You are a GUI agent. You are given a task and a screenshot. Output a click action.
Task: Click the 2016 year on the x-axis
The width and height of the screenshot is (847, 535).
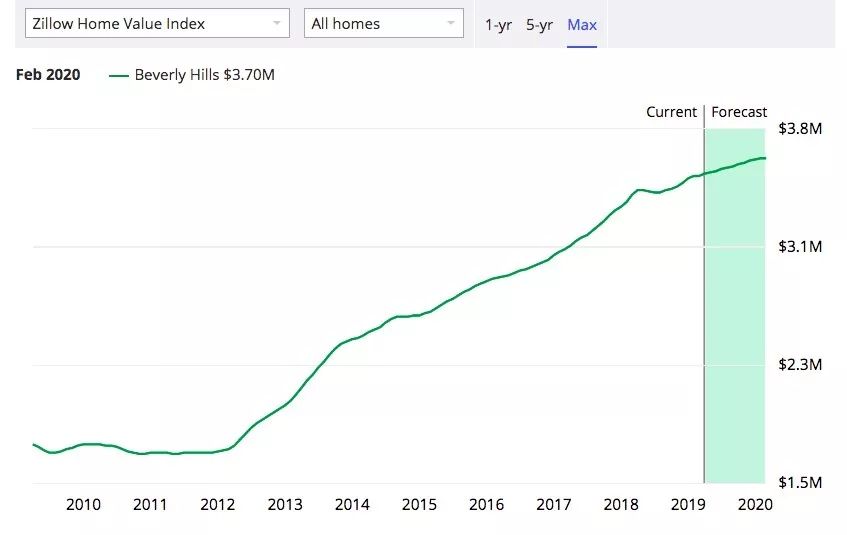[x=486, y=505]
